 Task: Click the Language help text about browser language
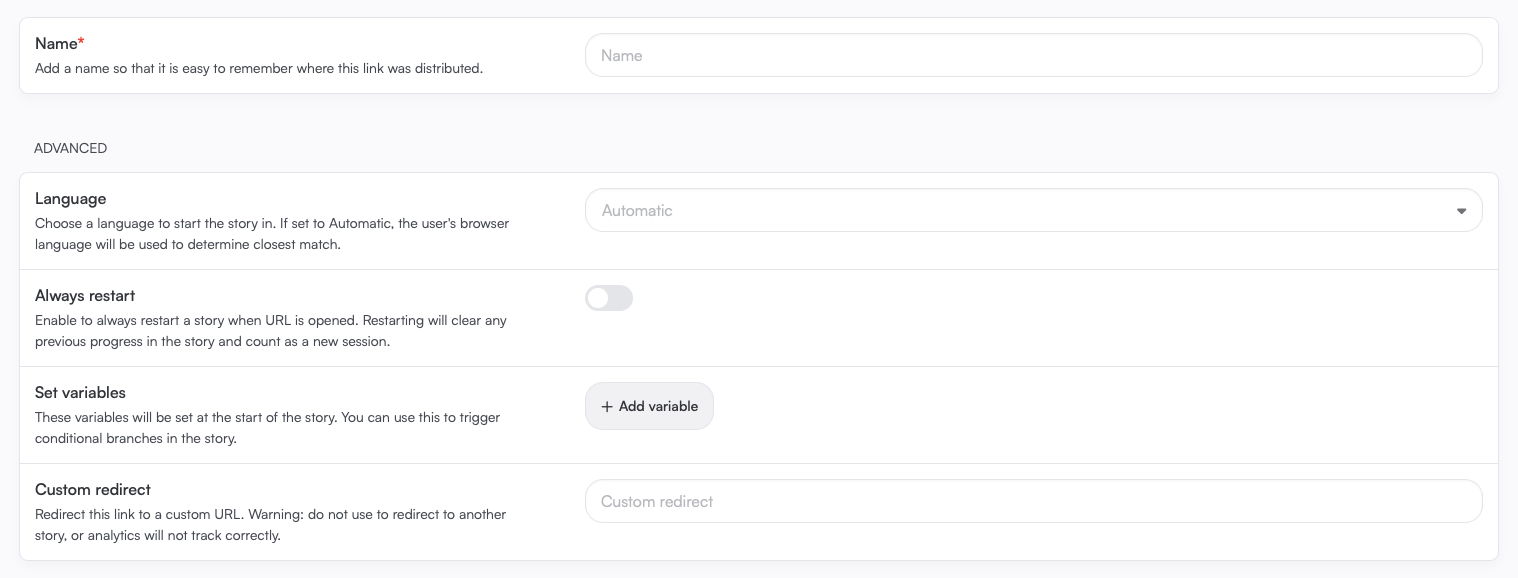[x=272, y=234]
